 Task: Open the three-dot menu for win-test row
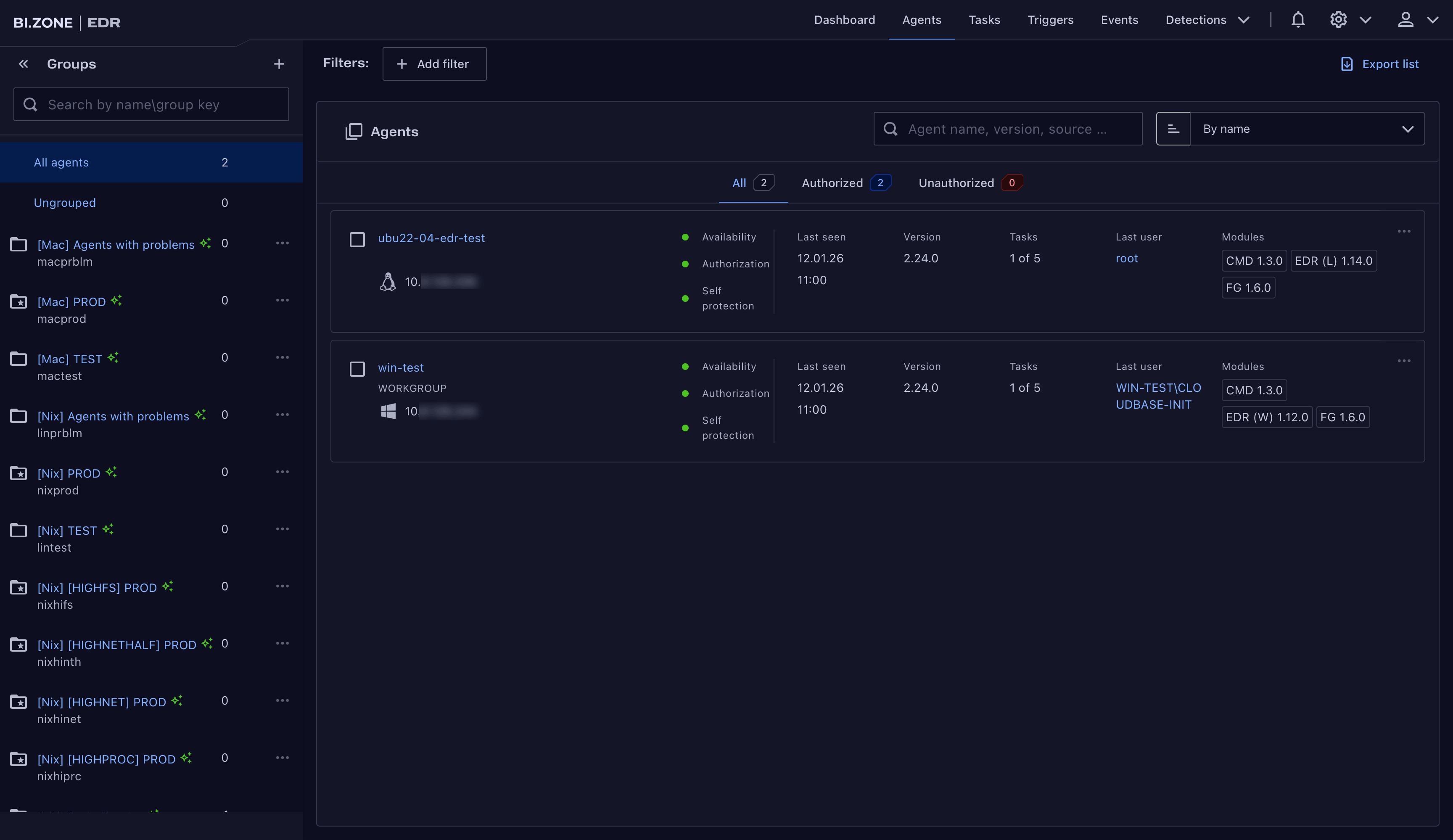pos(1404,360)
